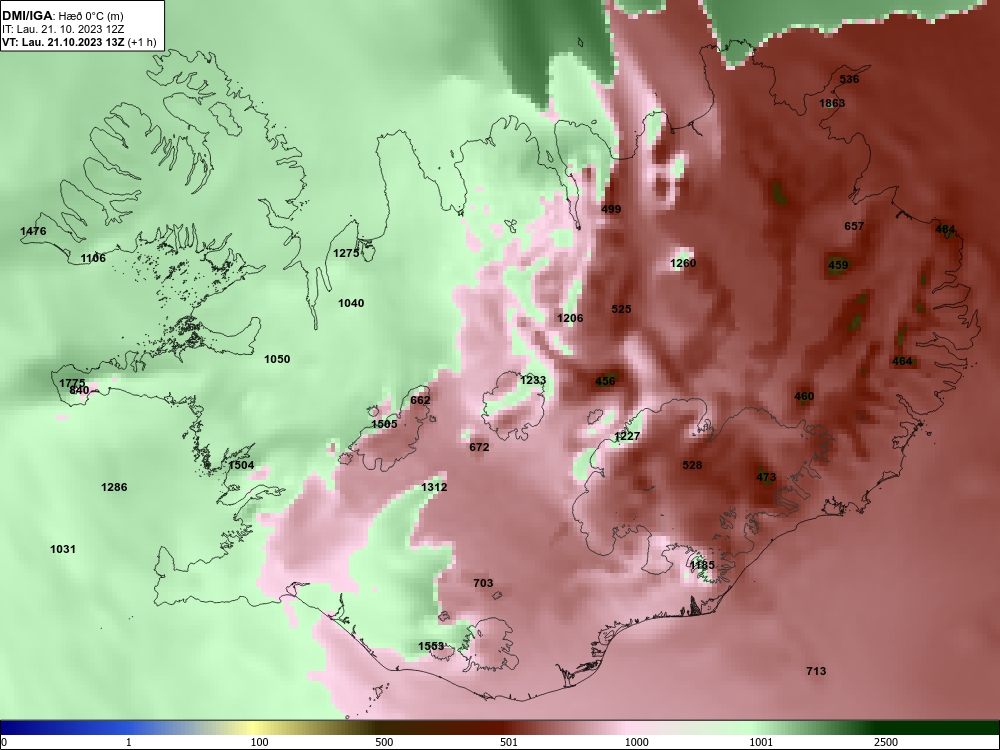The image size is (1000, 750).
Task: Click the 1206 height value
Action: tap(570, 318)
